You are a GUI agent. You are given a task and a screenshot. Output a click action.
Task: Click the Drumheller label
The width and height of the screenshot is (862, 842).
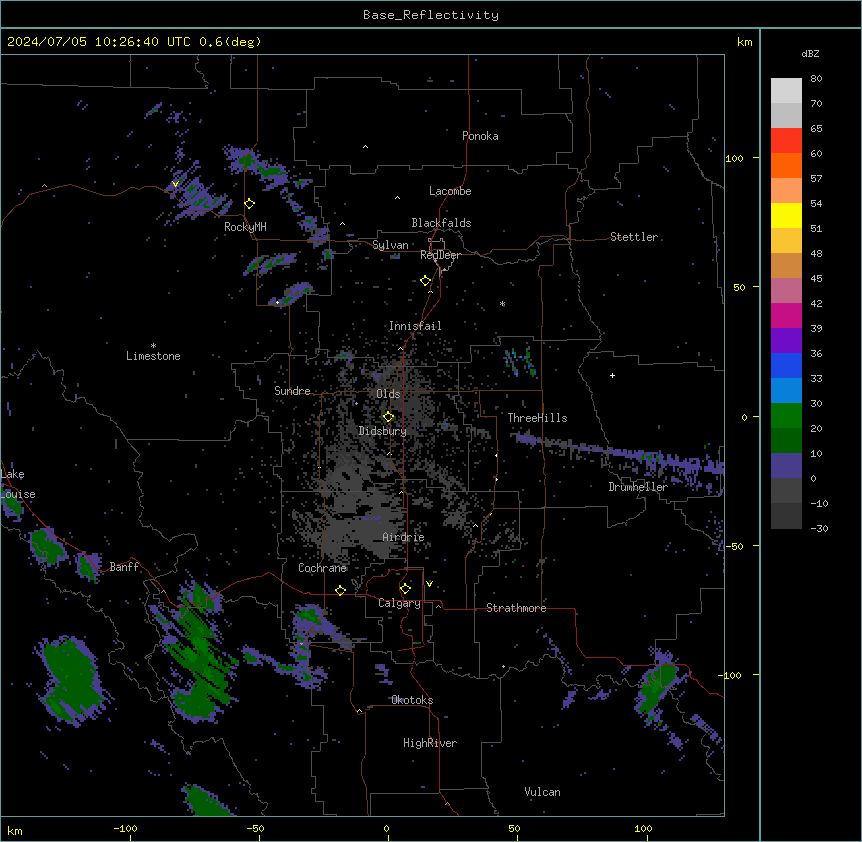tap(638, 487)
